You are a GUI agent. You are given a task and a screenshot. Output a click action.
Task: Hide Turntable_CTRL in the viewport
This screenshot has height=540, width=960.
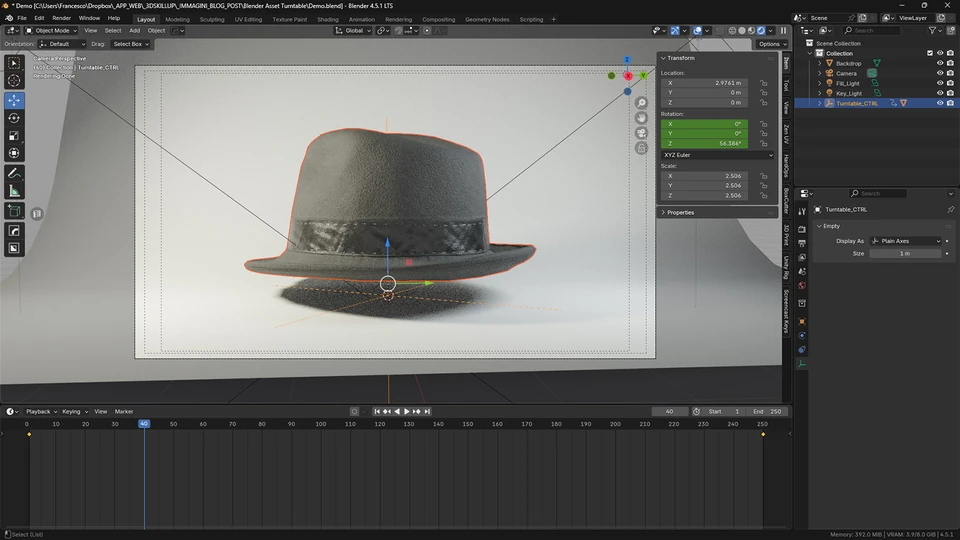[940, 103]
